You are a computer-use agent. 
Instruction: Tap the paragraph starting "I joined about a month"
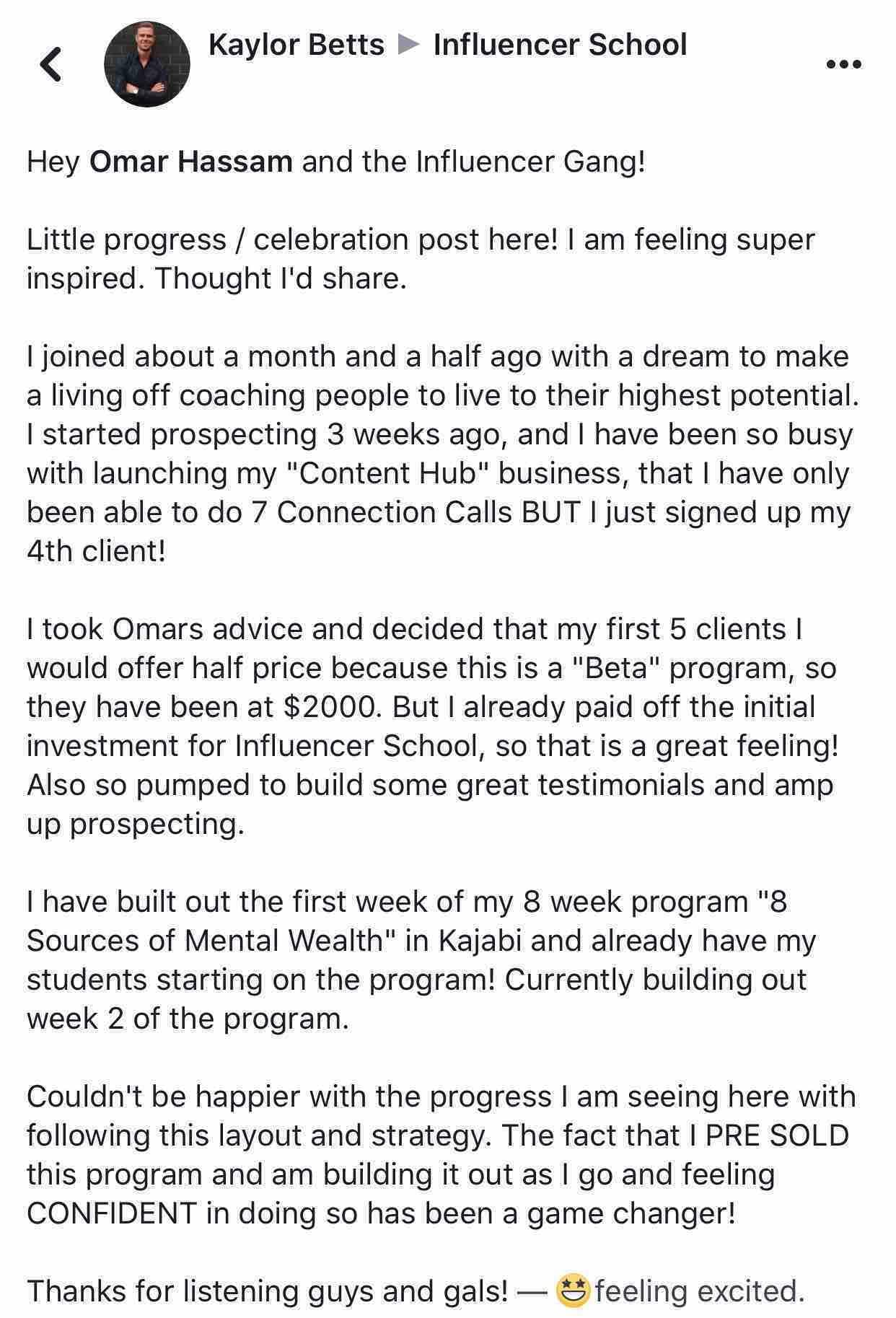coord(443,454)
